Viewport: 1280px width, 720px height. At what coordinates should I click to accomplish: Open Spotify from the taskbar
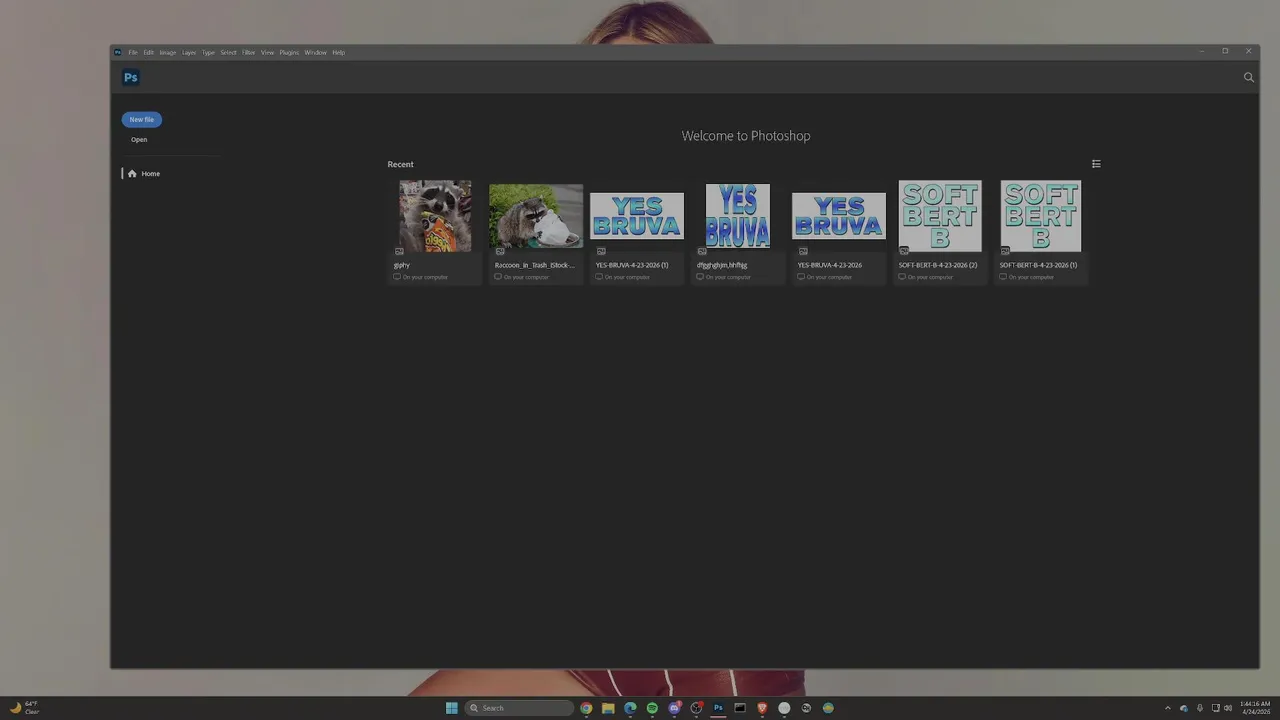point(652,708)
